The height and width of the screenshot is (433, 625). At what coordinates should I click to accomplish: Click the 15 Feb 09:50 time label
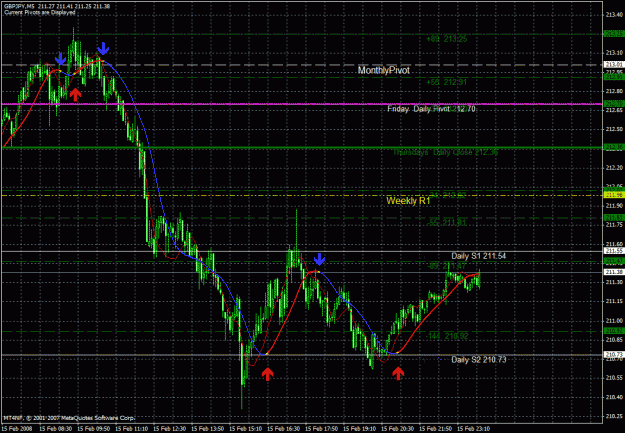tap(93, 429)
